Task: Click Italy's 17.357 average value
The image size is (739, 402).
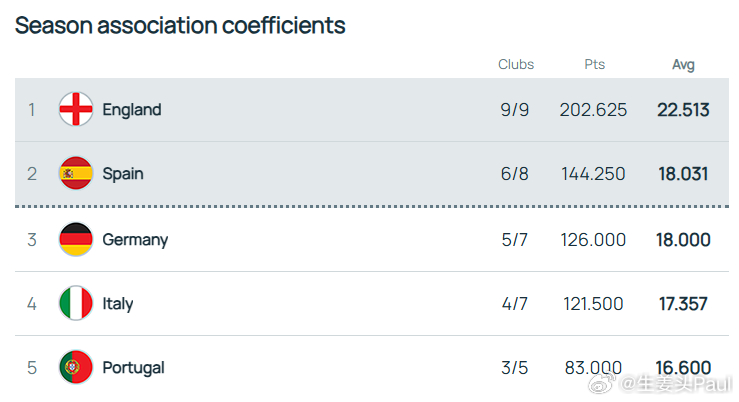Action: 683,303
